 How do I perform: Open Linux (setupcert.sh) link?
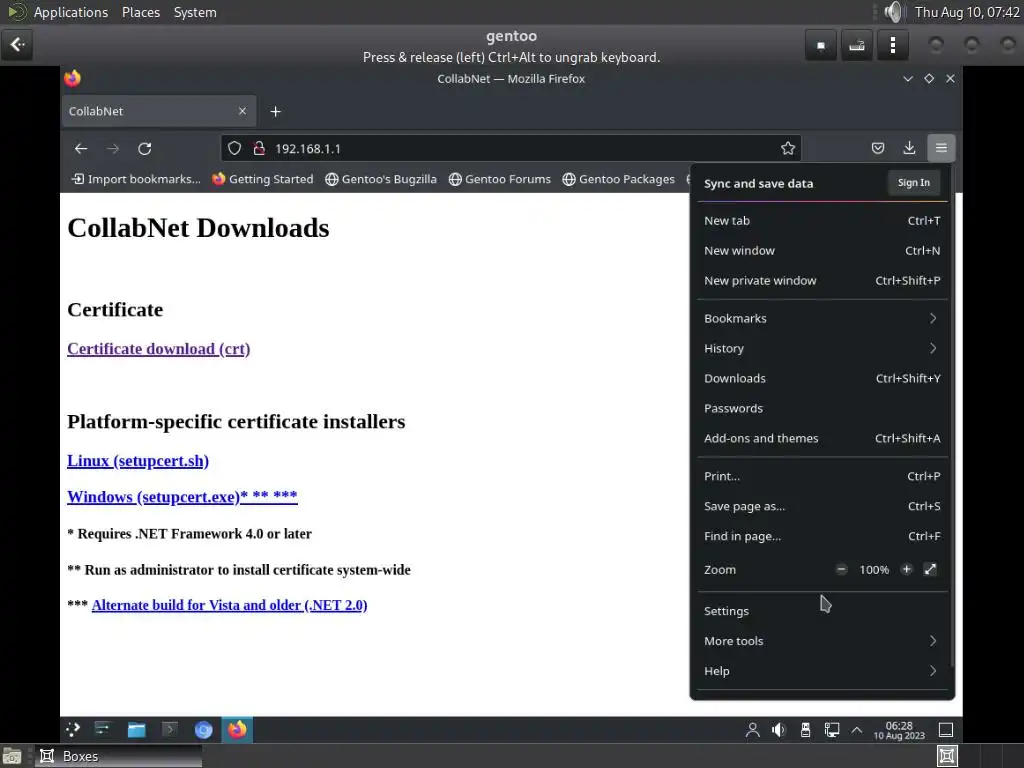[x=138, y=461]
